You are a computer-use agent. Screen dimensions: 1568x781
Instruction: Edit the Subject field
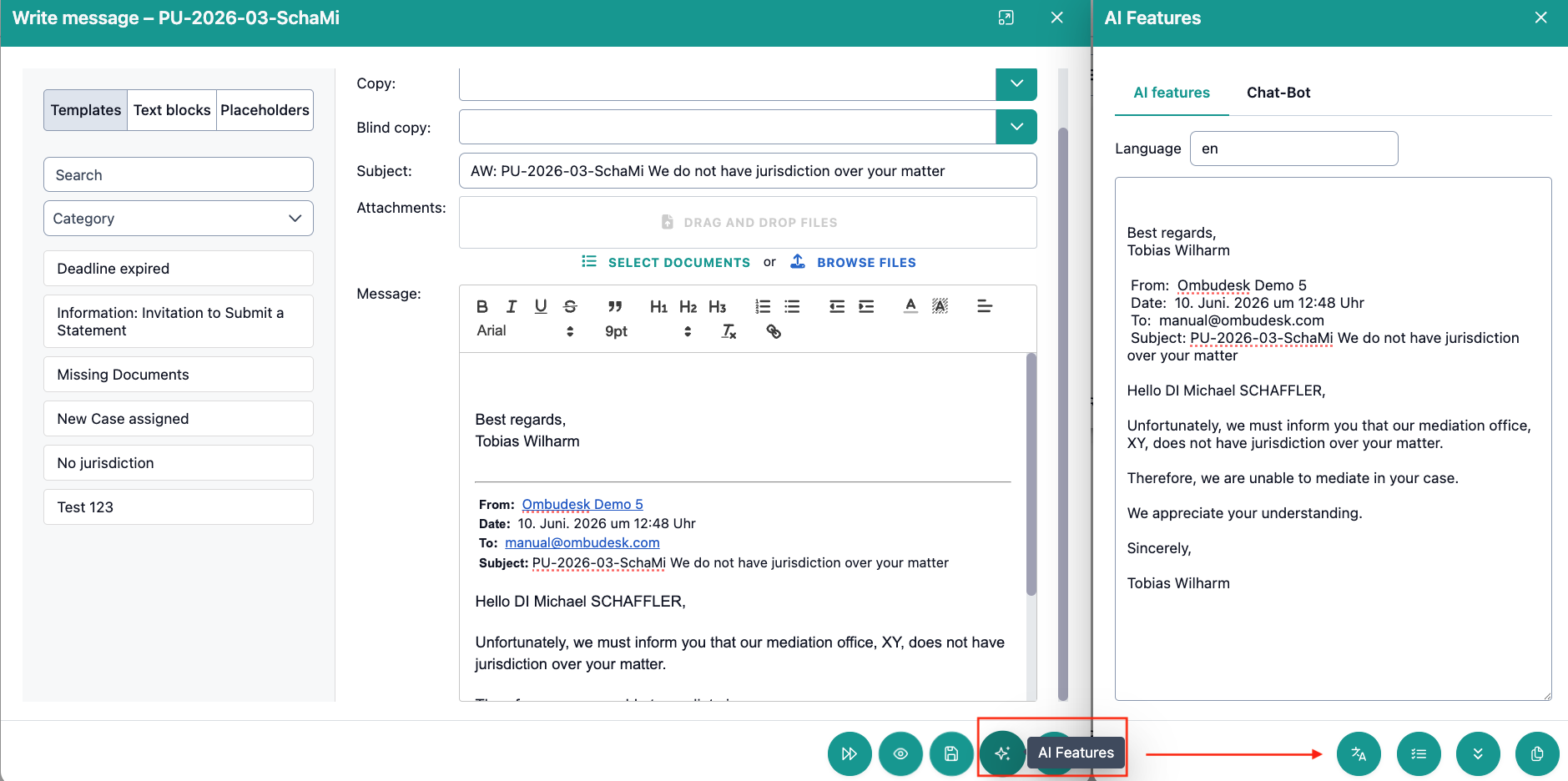point(748,170)
